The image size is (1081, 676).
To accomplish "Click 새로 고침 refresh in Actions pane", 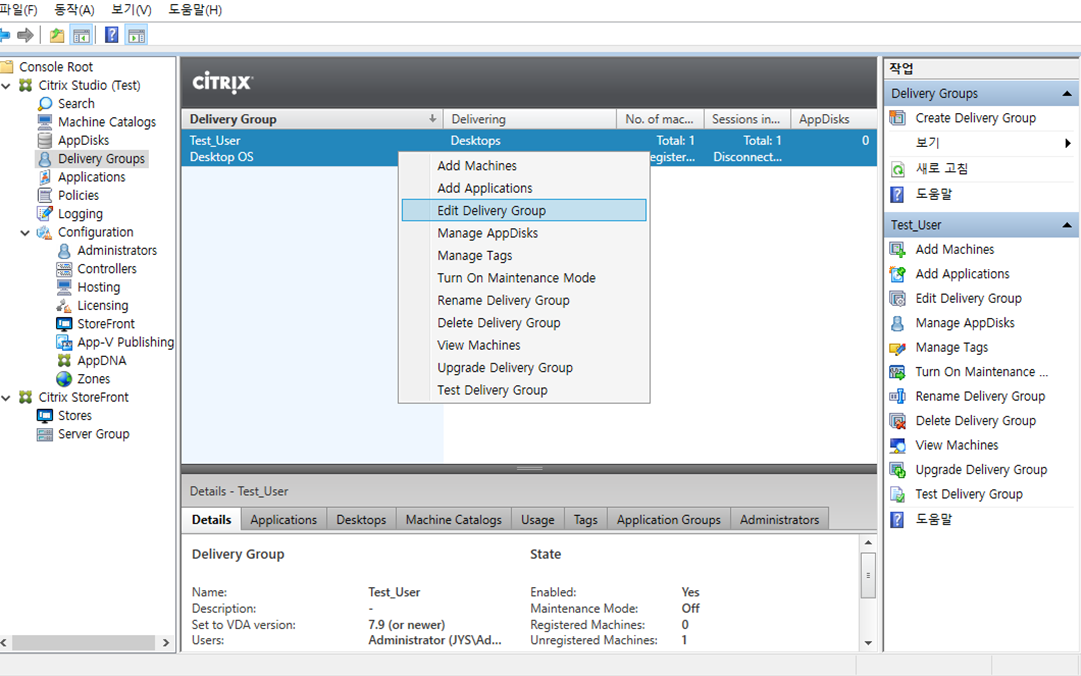I will click(942, 168).
